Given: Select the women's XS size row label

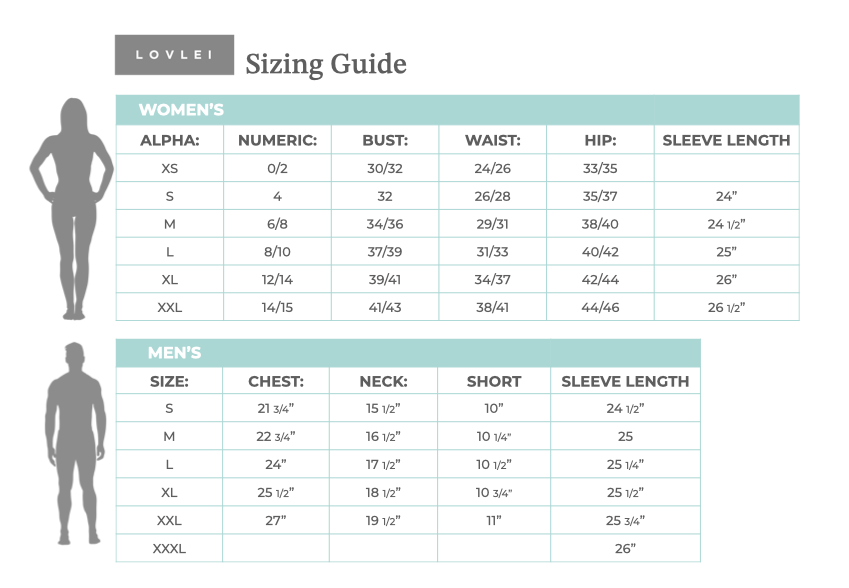Looking at the screenshot, I should point(169,169).
